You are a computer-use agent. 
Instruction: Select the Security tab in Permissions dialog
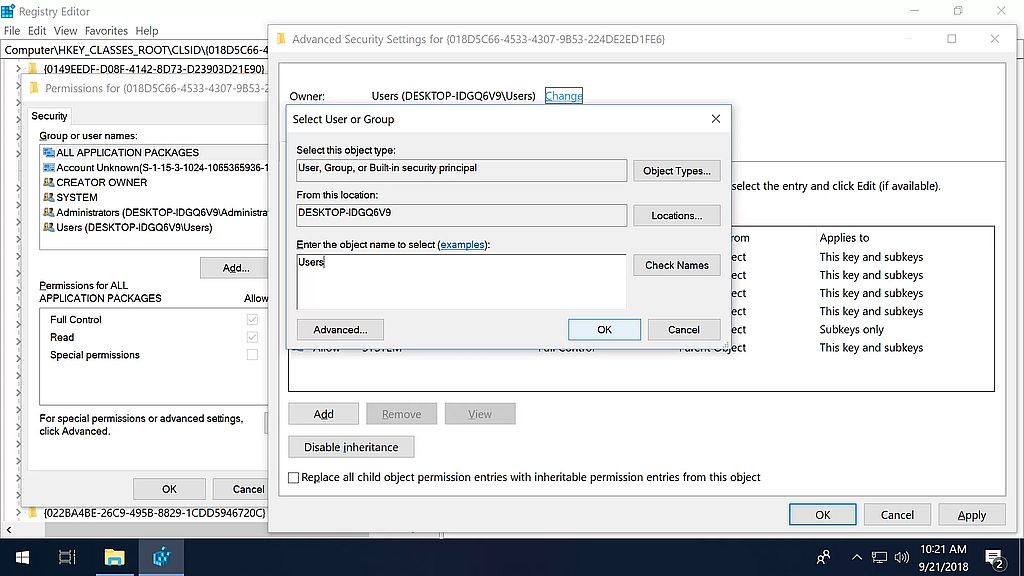[x=49, y=116]
